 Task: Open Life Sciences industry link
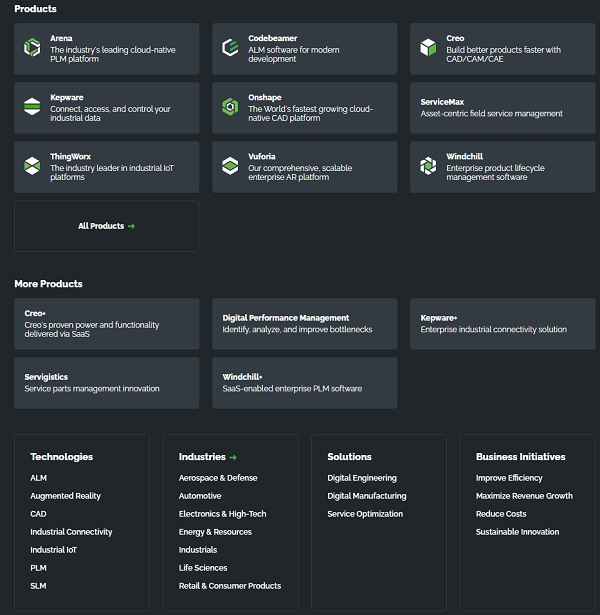click(203, 568)
